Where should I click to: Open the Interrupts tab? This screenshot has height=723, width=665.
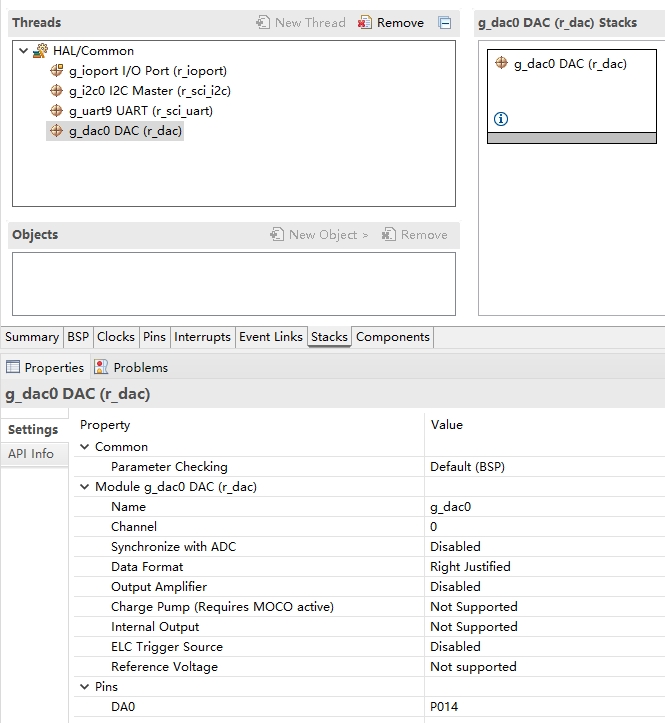[x=202, y=337]
